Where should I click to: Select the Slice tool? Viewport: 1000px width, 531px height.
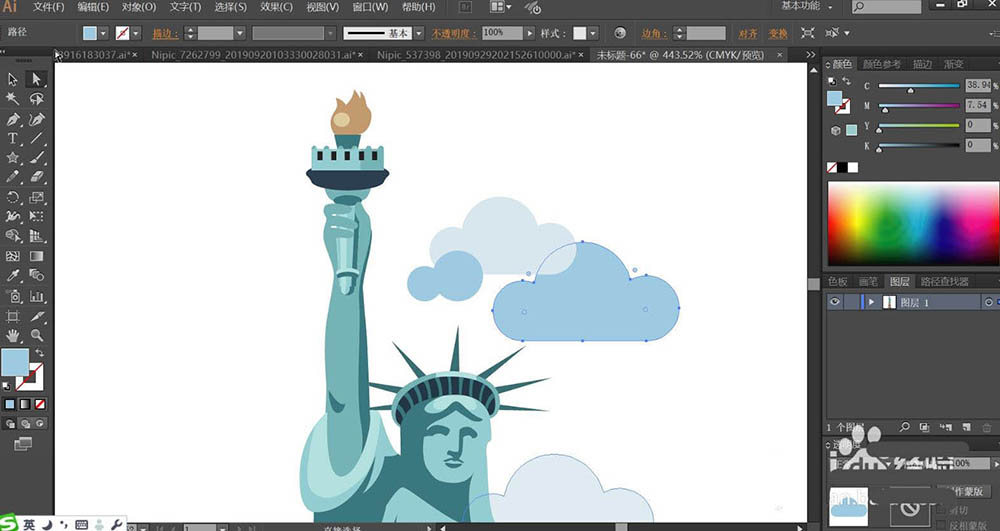(x=36, y=316)
